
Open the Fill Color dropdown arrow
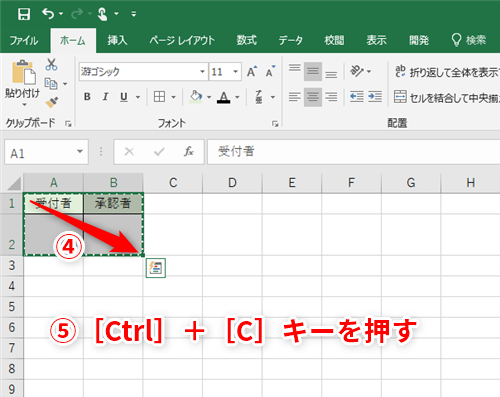(x=209, y=97)
